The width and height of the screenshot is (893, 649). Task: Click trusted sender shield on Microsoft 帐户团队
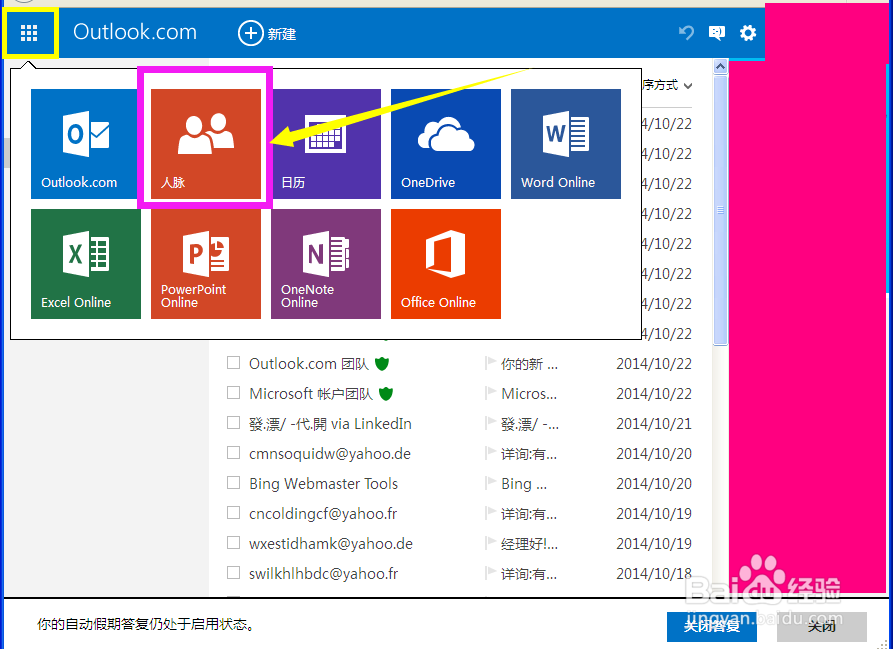(x=386, y=393)
